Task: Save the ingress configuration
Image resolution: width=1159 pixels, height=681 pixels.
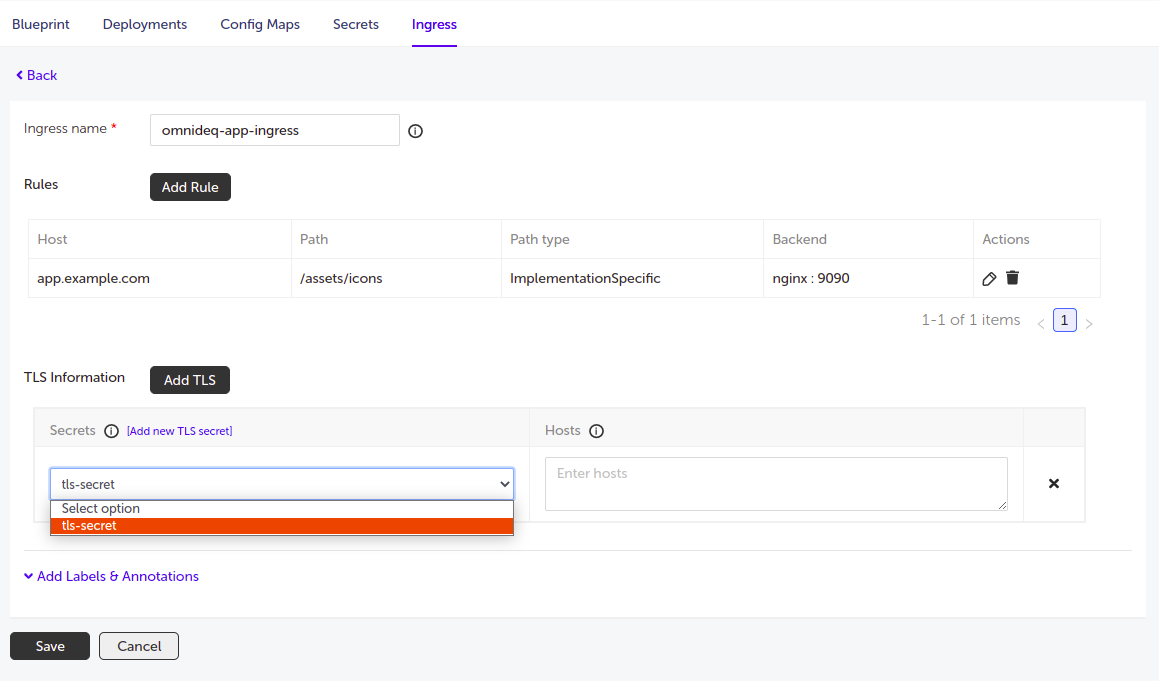Action: (x=50, y=646)
